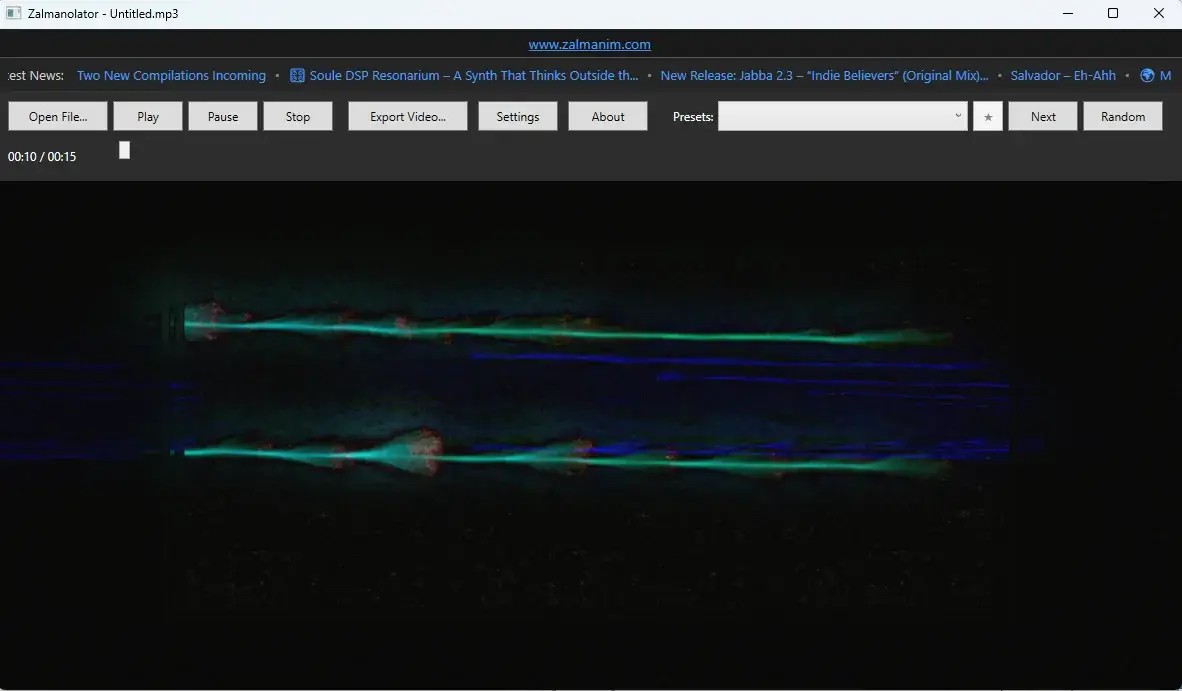Maximize the Zalmanolator window
1182x691 pixels.
point(1113,14)
